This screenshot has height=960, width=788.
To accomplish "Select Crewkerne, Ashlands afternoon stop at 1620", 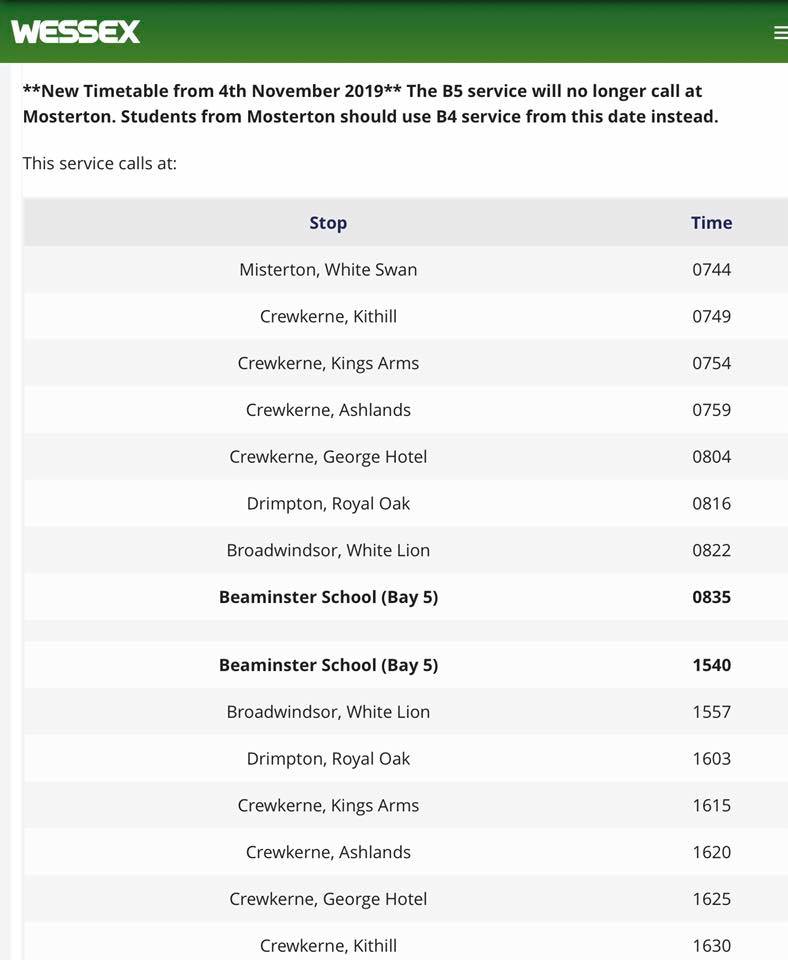I will tap(328, 853).
